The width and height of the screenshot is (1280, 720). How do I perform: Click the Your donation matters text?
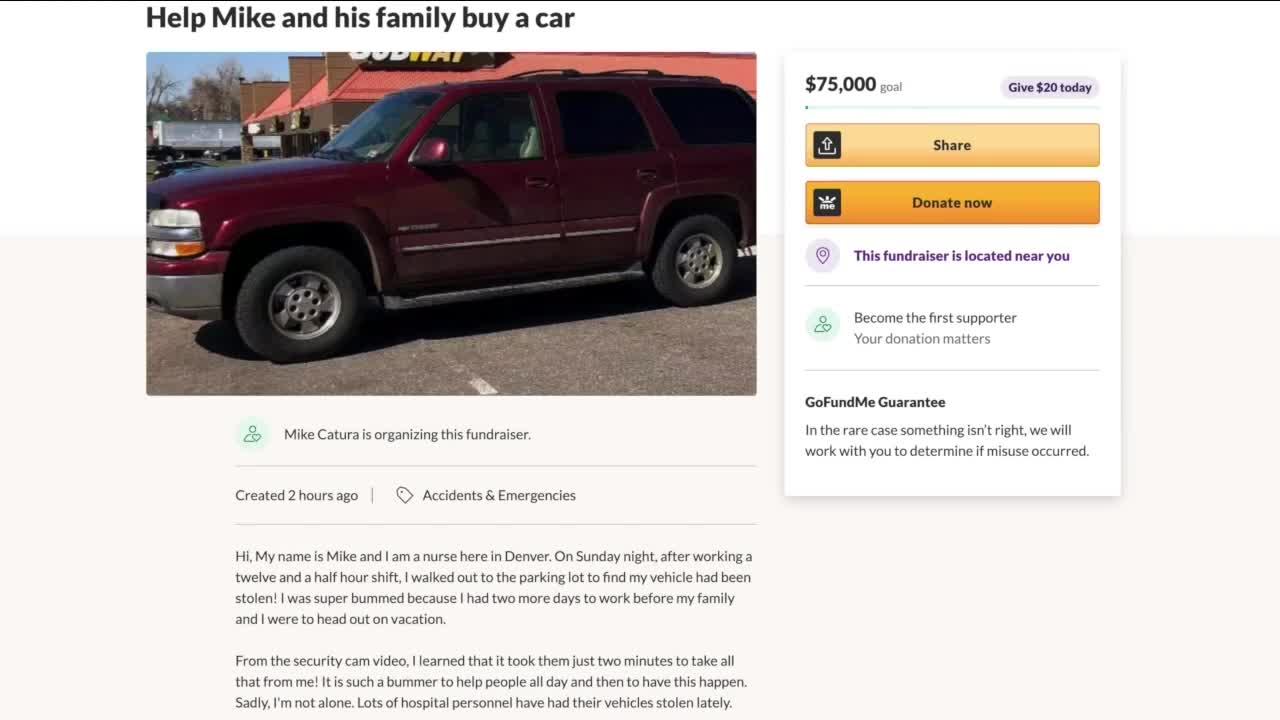click(922, 338)
